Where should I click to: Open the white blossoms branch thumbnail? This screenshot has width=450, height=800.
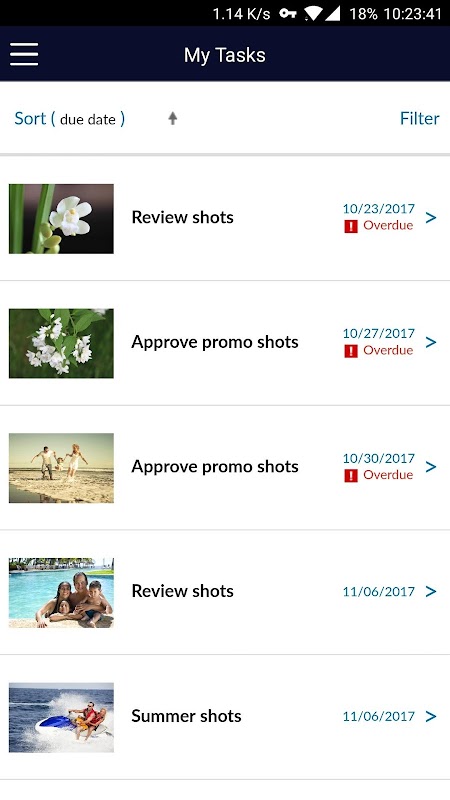[61, 343]
